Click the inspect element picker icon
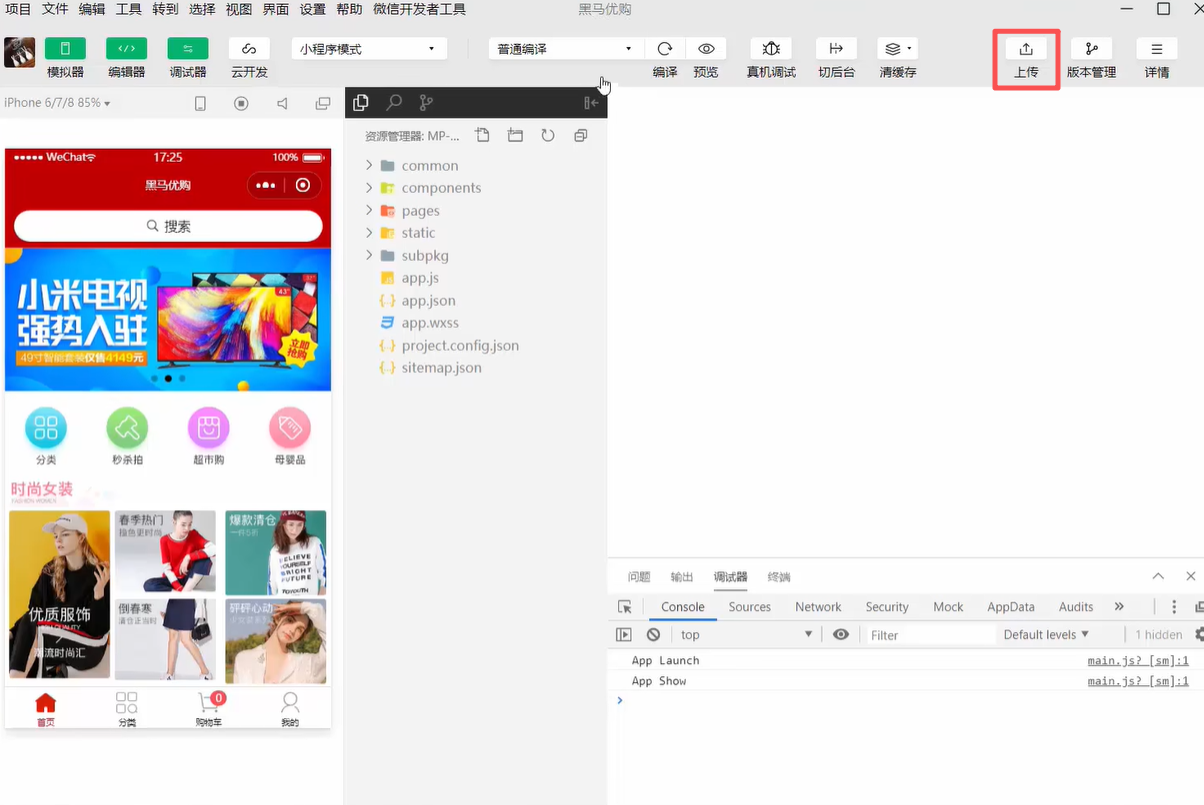Viewport: 1204px width, 805px height. pyautogui.click(x=625, y=607)
